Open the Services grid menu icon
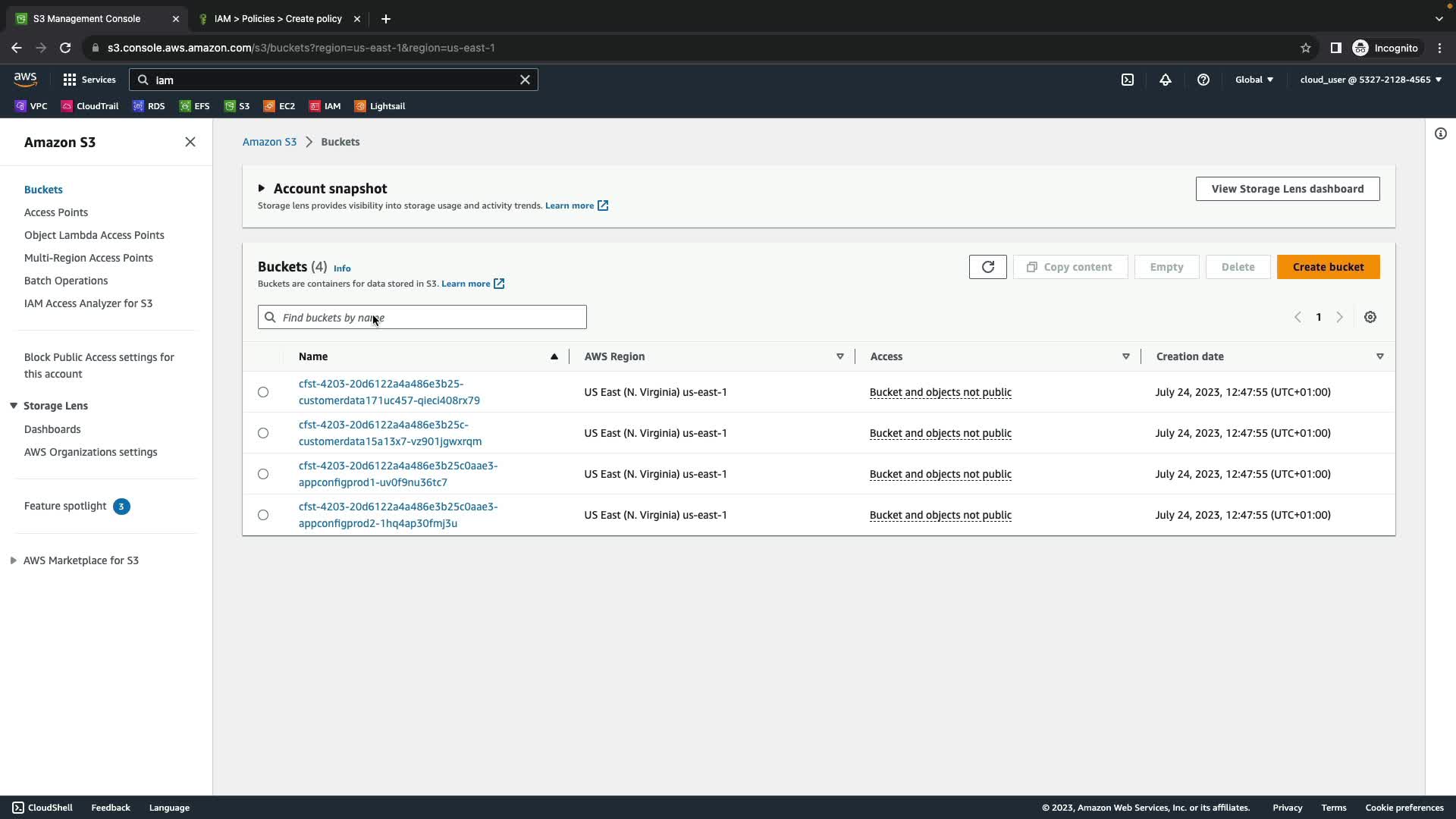The width and height of the screenshot is (1456, 819). [70, 80]
